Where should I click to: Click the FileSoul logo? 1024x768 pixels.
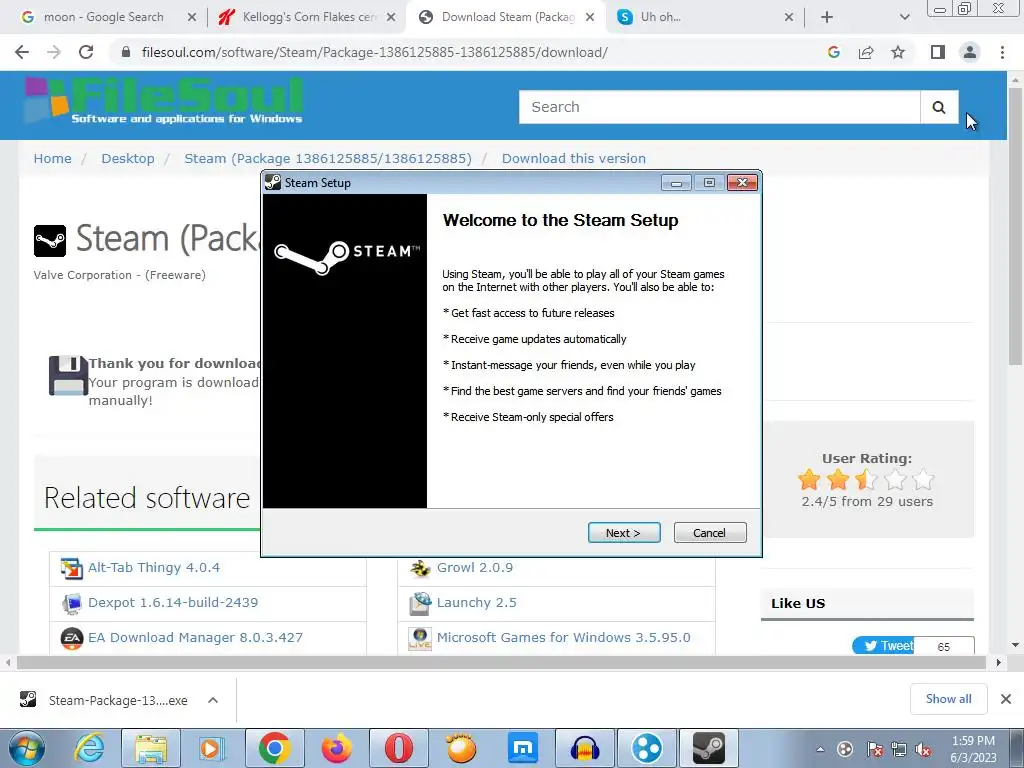pos(164,101)
